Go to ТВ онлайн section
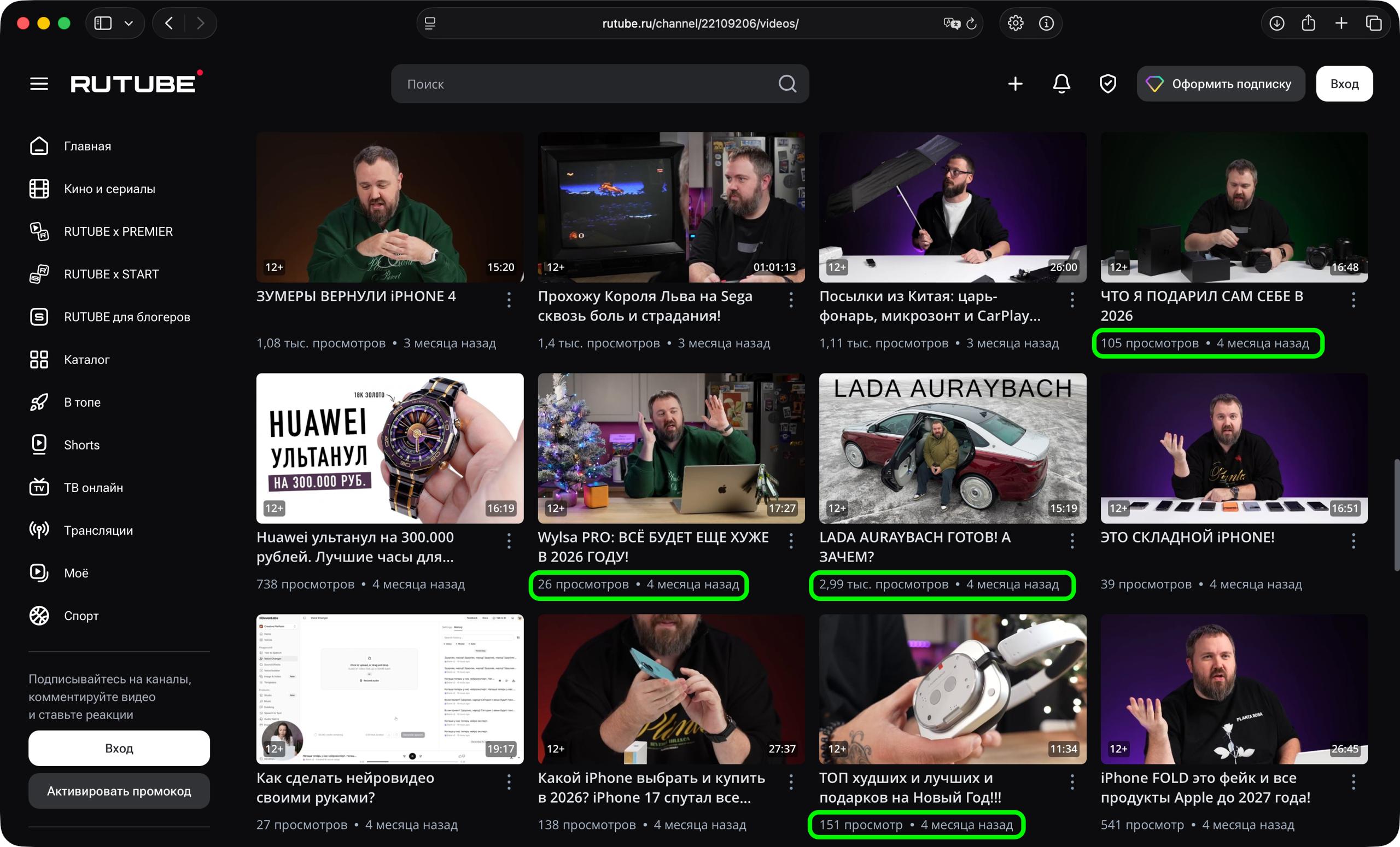Screen dimensions: 1400x847 pos(93,487)
